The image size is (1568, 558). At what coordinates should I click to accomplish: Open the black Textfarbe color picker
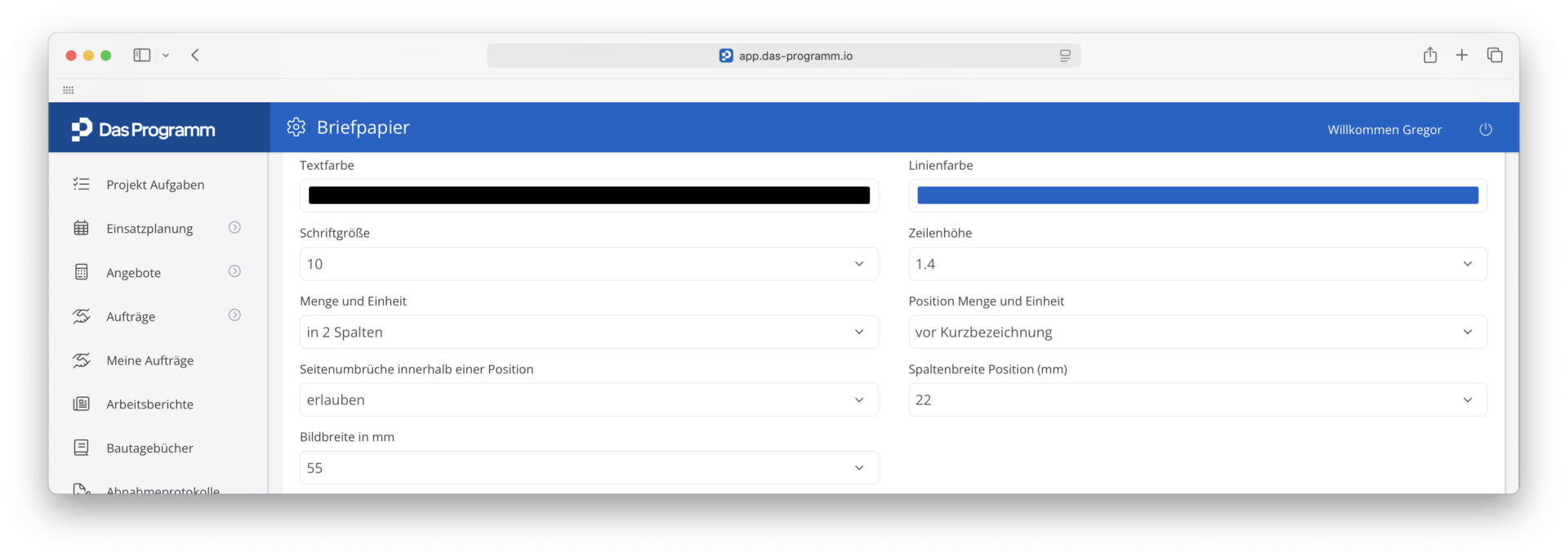pos(589,195)
